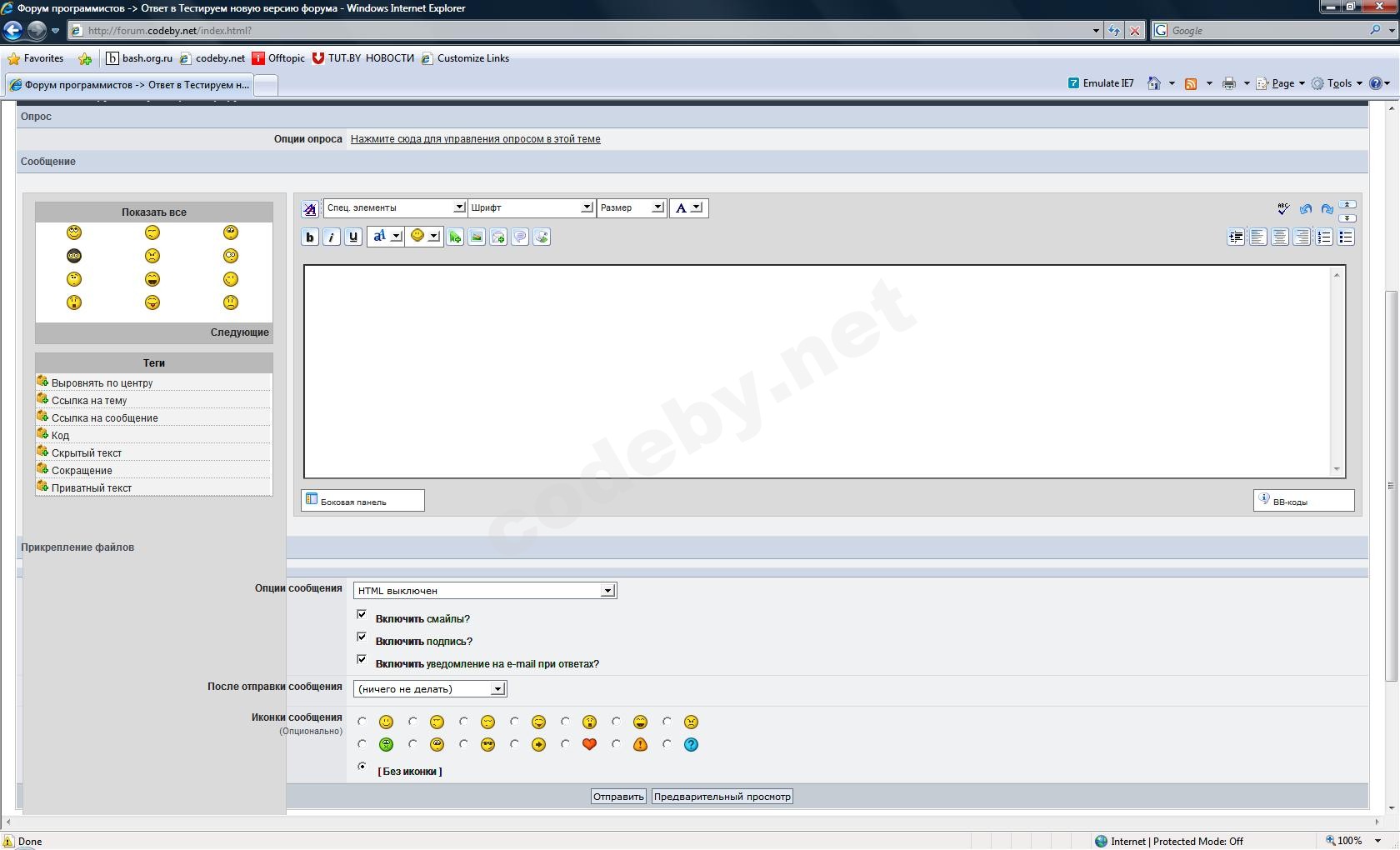Open the Шрифт font dropdown
Image resolution: width=1400 pixels, height=850 pixels.
(x=531, y=207)
